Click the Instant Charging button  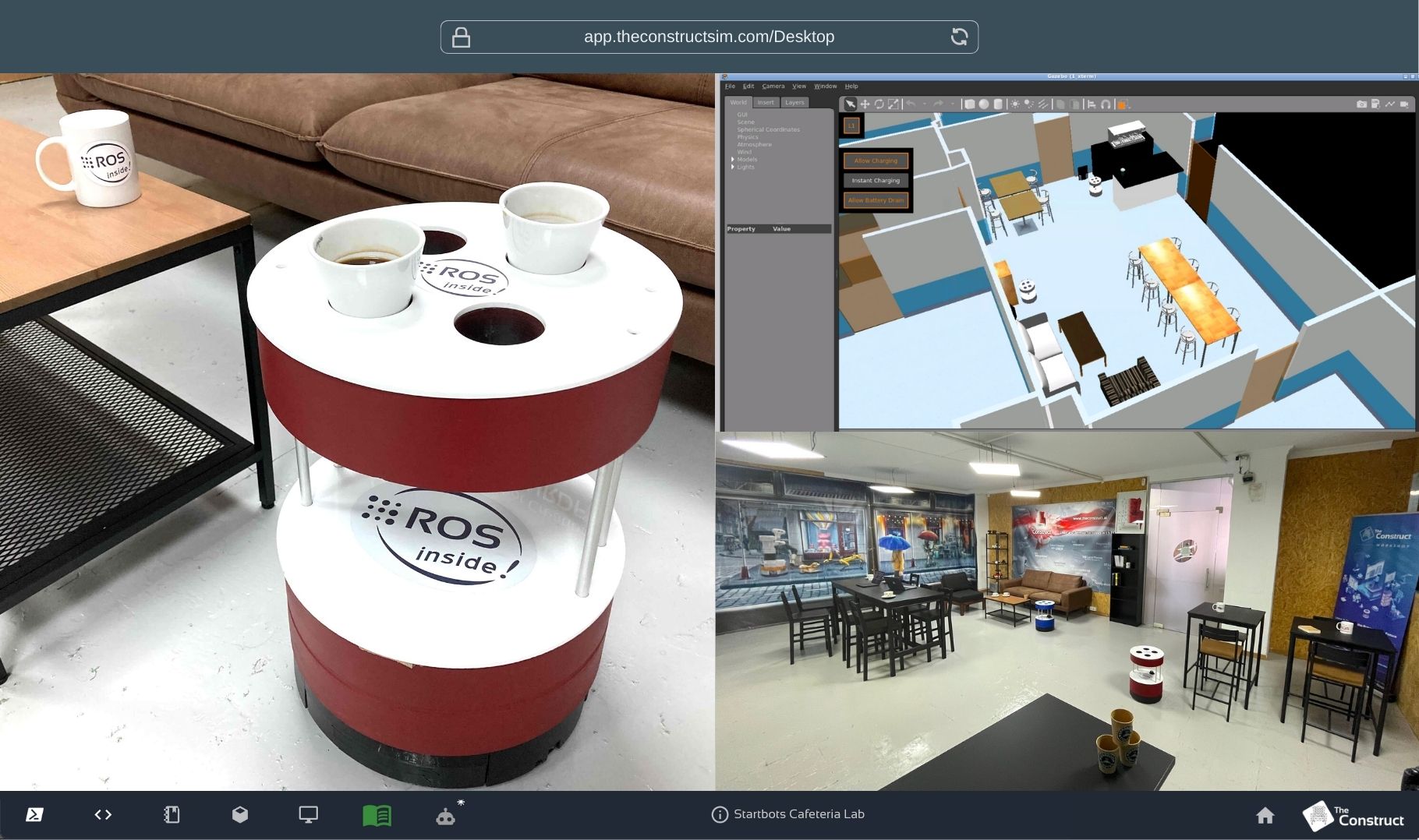(876, 180)
